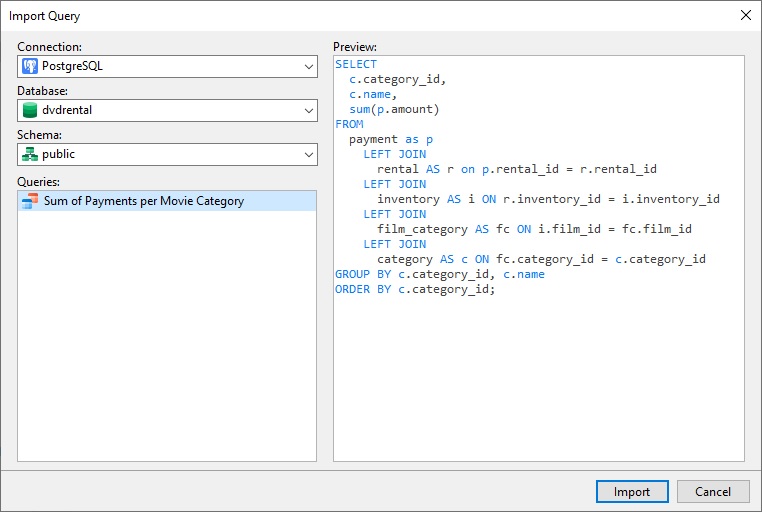Click the Import button
The height and width of the screenshot is (512, 762).
point(632,492)
